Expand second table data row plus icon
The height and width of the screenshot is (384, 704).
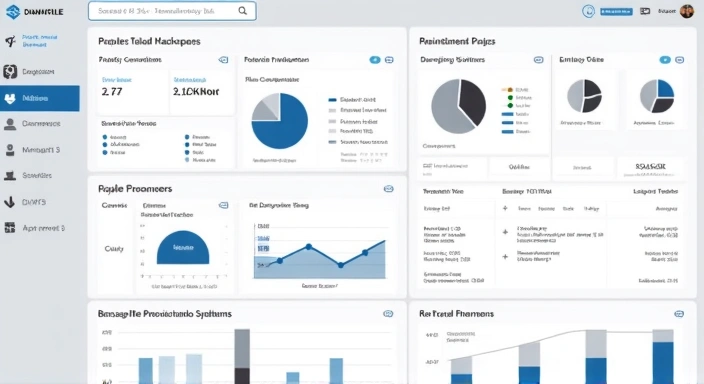pyautogui.click(x=505, y=256)
